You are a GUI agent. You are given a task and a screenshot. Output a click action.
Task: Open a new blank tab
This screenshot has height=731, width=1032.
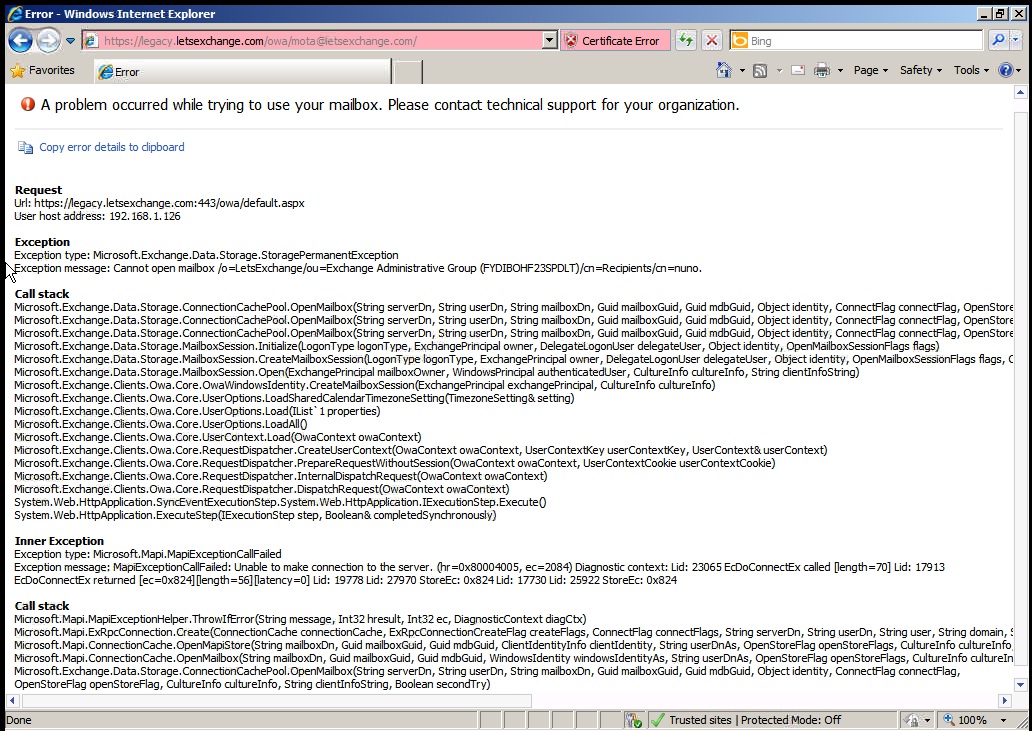pos(407,72)
